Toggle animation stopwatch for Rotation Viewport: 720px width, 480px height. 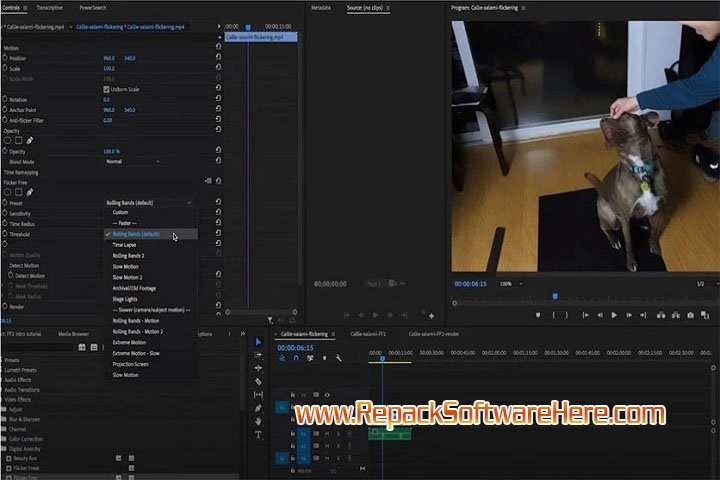(x=5, y=99)
